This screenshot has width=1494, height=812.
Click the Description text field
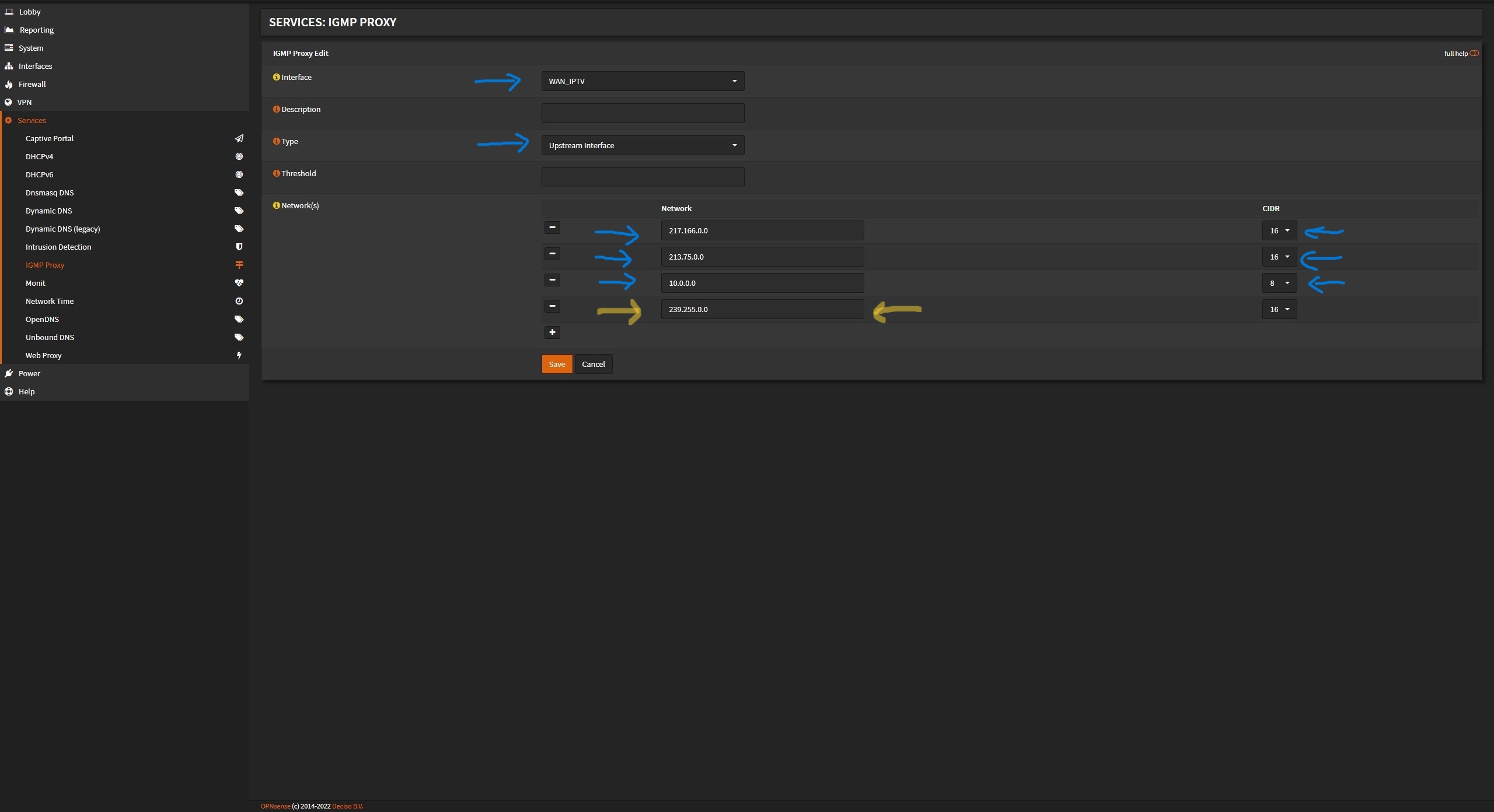click(643, 113)
